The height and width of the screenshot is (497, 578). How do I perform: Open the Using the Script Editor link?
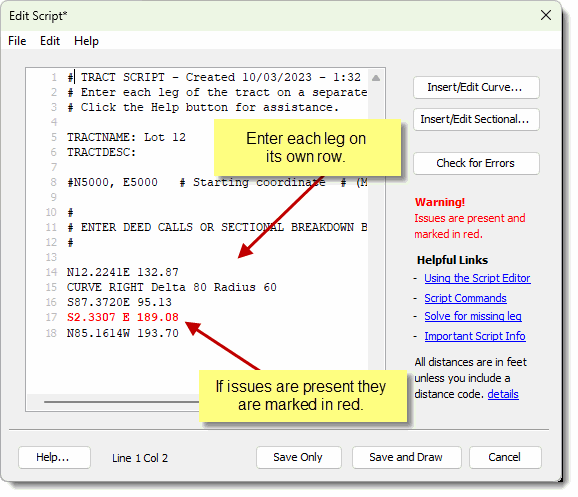point(477,278)
